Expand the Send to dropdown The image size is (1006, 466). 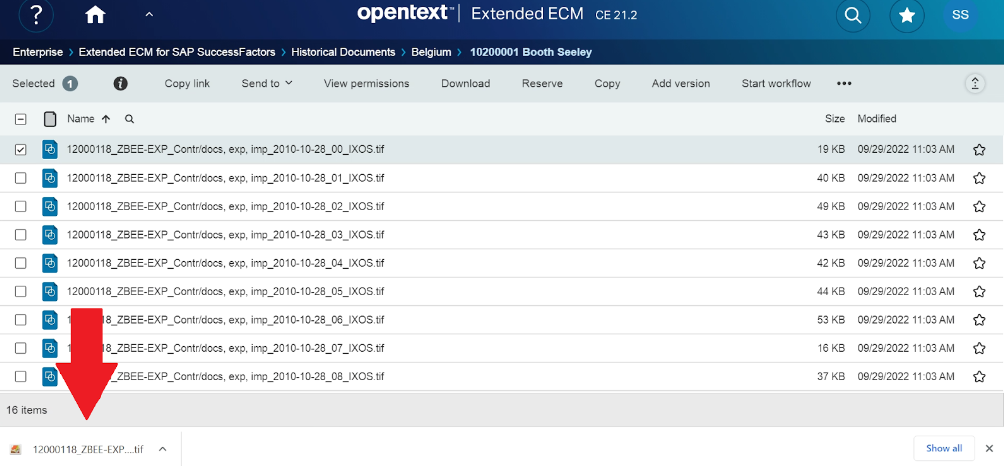coord(267,84)
